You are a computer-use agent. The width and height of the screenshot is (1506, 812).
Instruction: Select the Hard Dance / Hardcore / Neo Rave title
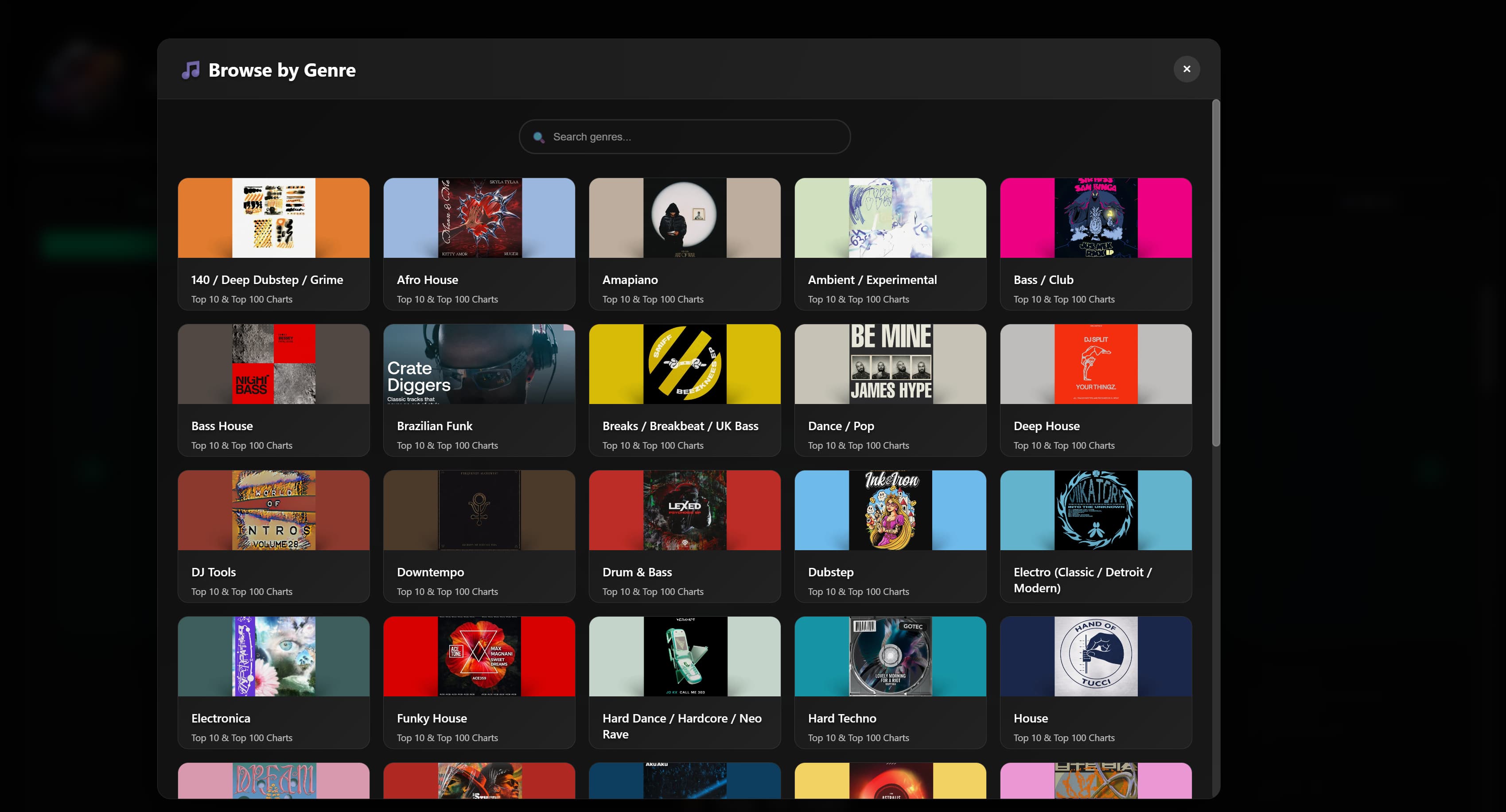tap(682, 726)
